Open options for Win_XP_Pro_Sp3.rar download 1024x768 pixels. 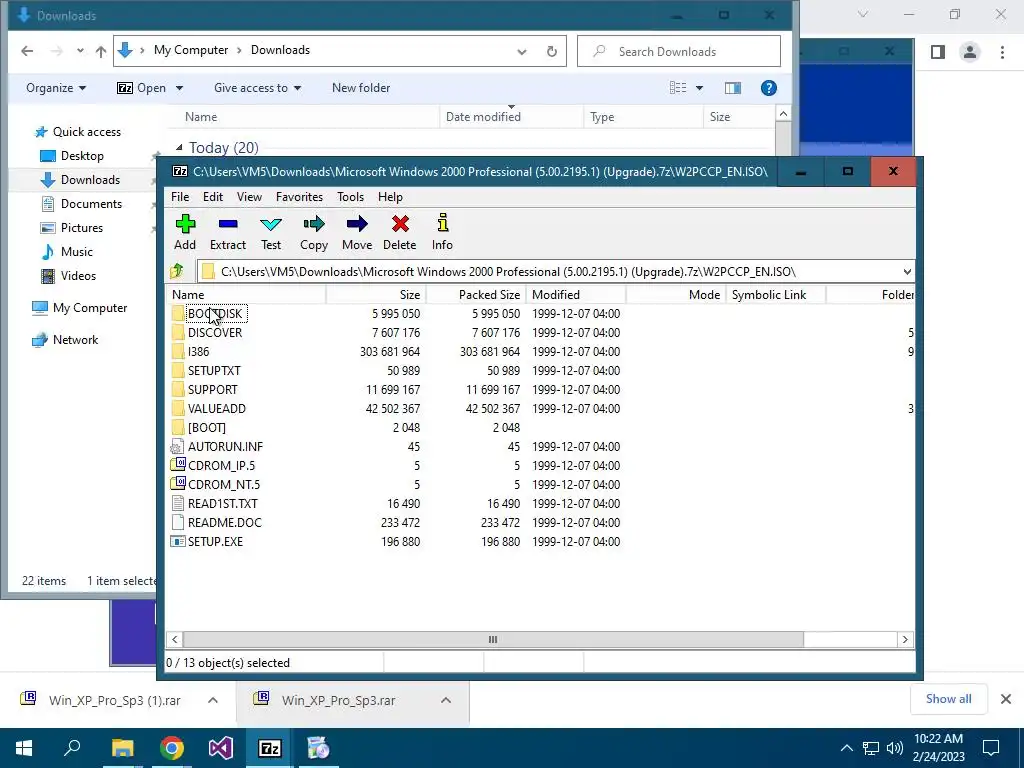click(x=446, y=700)
